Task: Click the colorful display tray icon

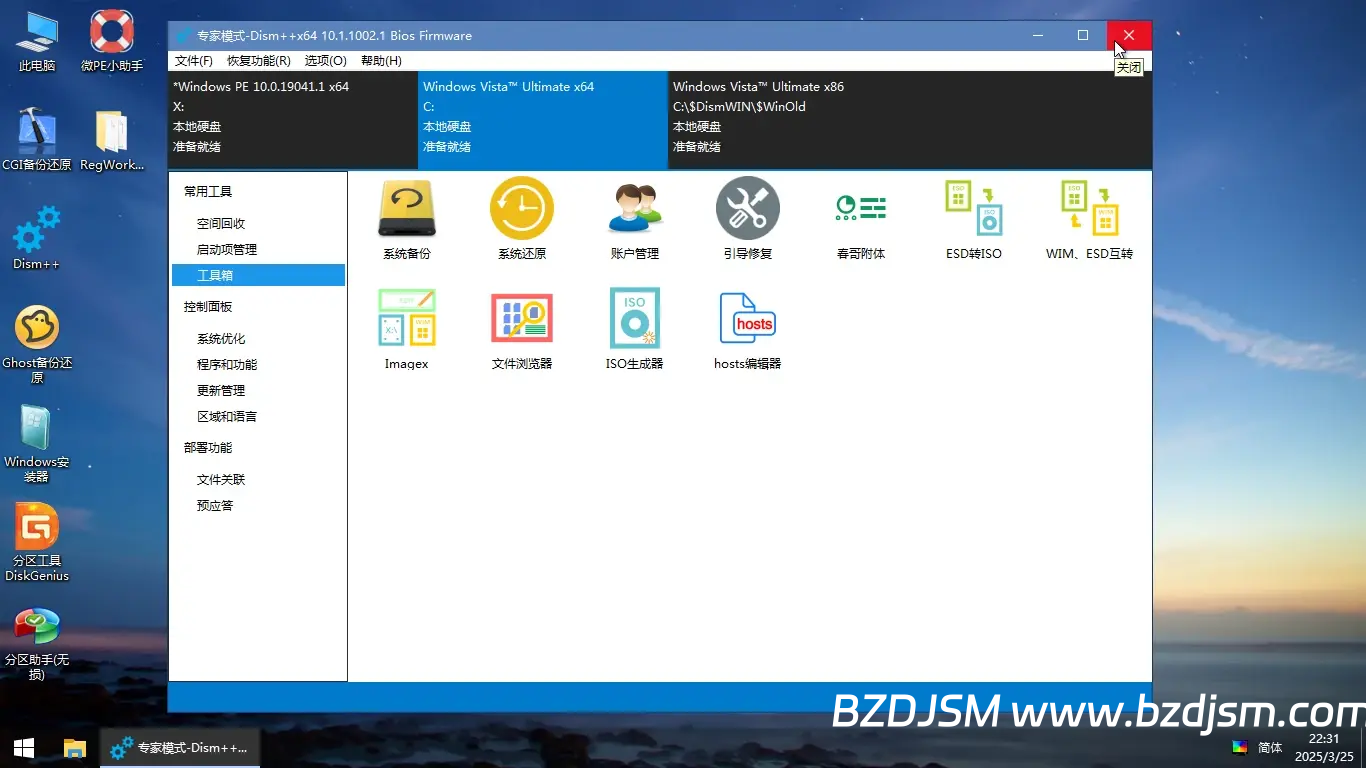Action: point(1240,748)
